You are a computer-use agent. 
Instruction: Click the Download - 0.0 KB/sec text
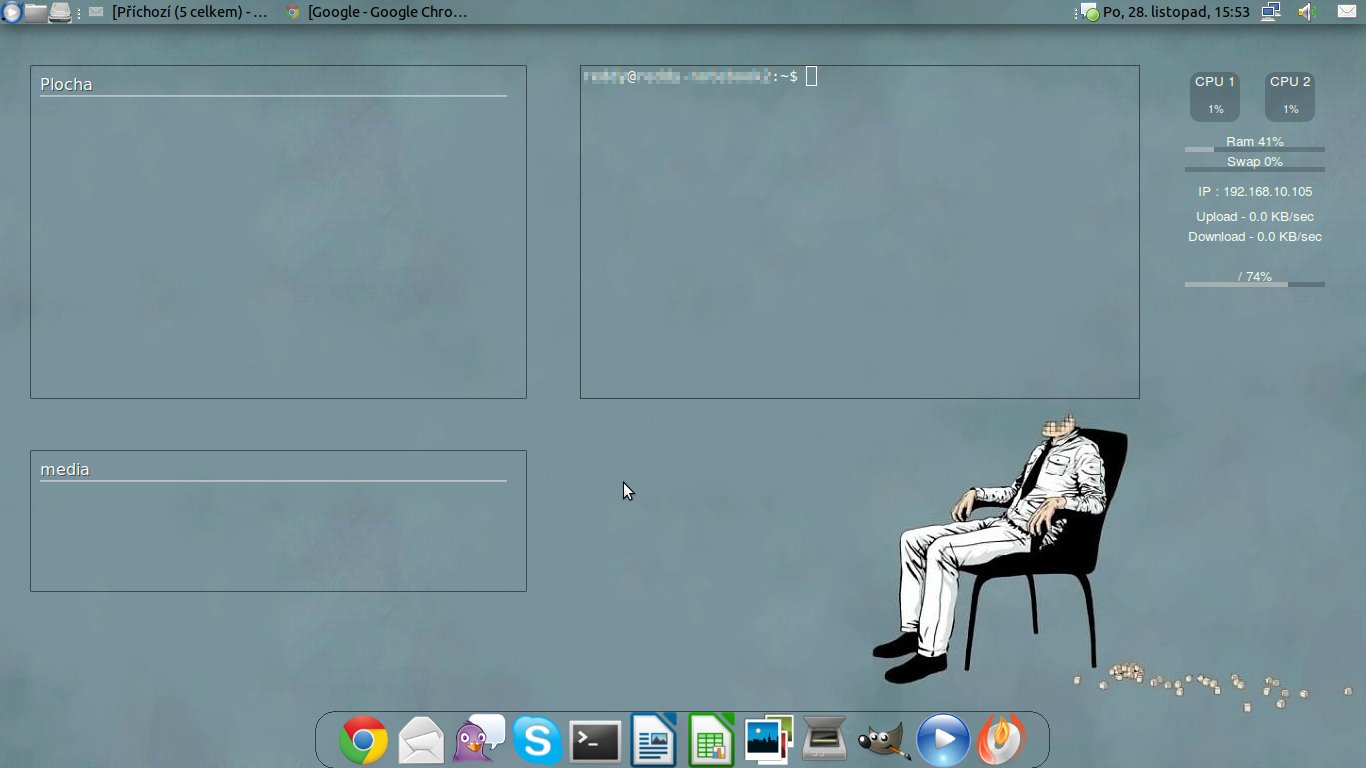(x=1255, y=236)
